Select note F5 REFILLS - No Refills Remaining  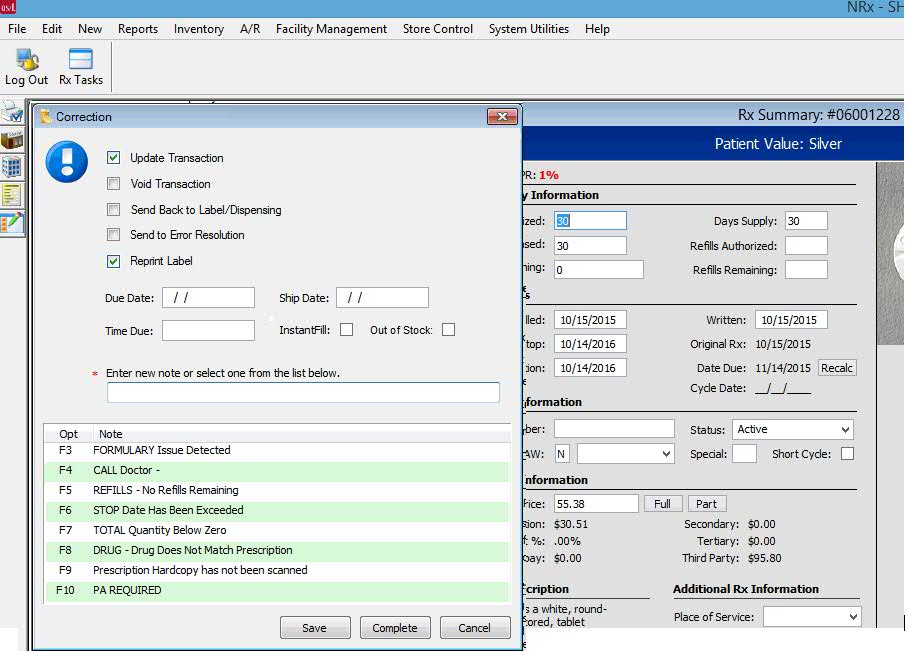(x=277, y=490)
